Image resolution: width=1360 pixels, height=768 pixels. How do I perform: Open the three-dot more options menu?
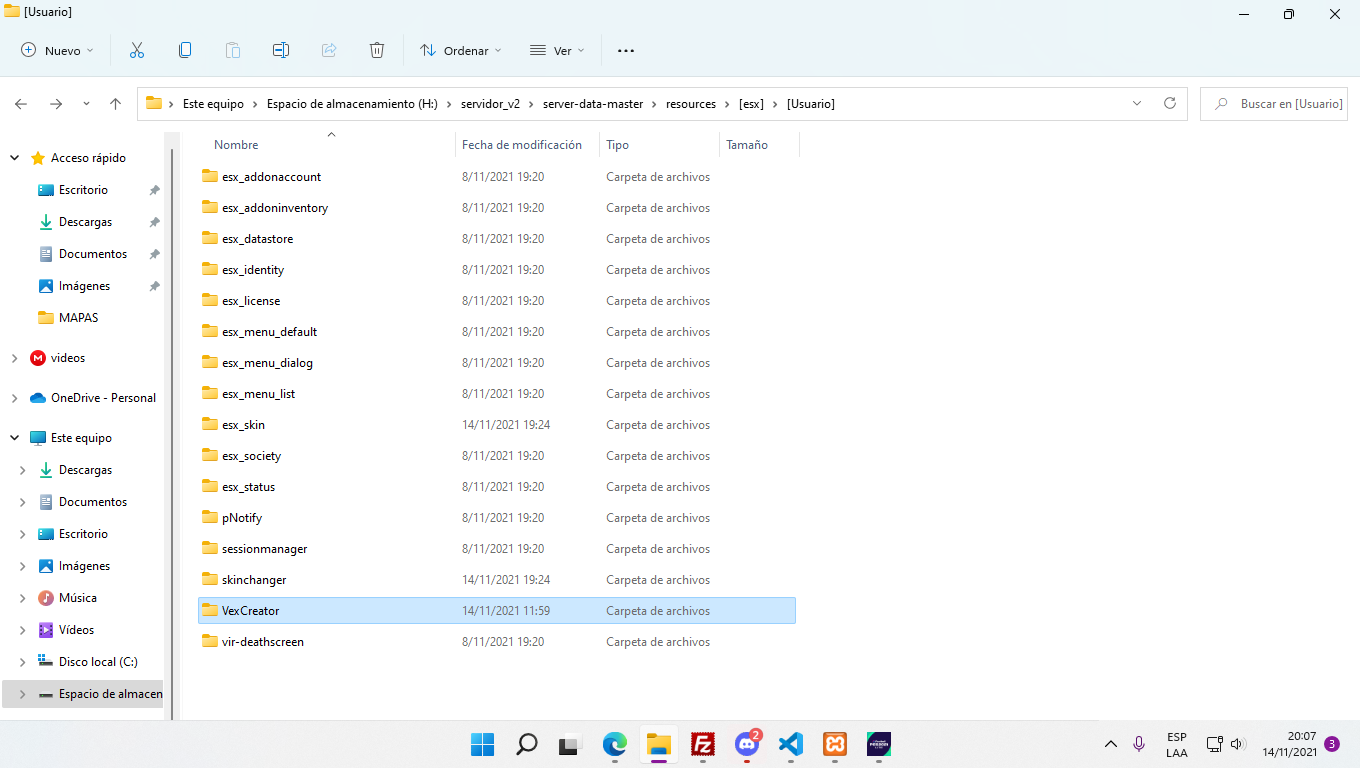[x=626, y=50]
